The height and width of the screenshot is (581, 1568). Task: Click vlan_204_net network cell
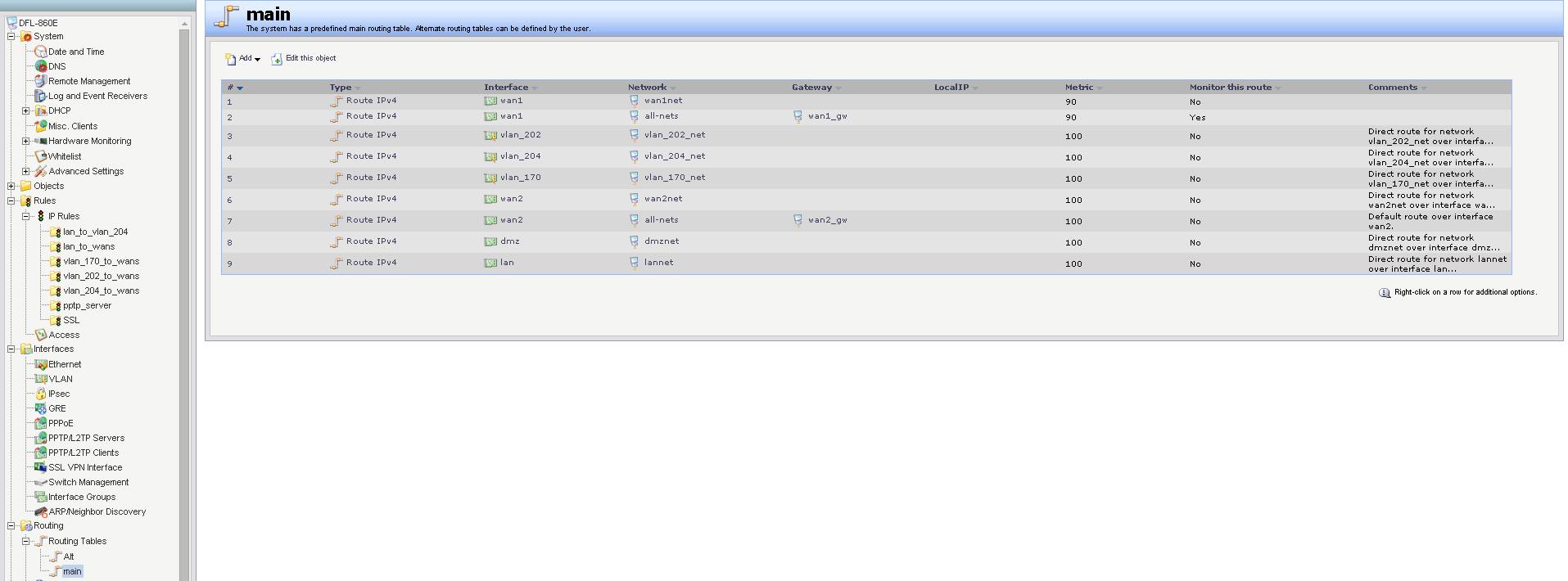point(675,156)
